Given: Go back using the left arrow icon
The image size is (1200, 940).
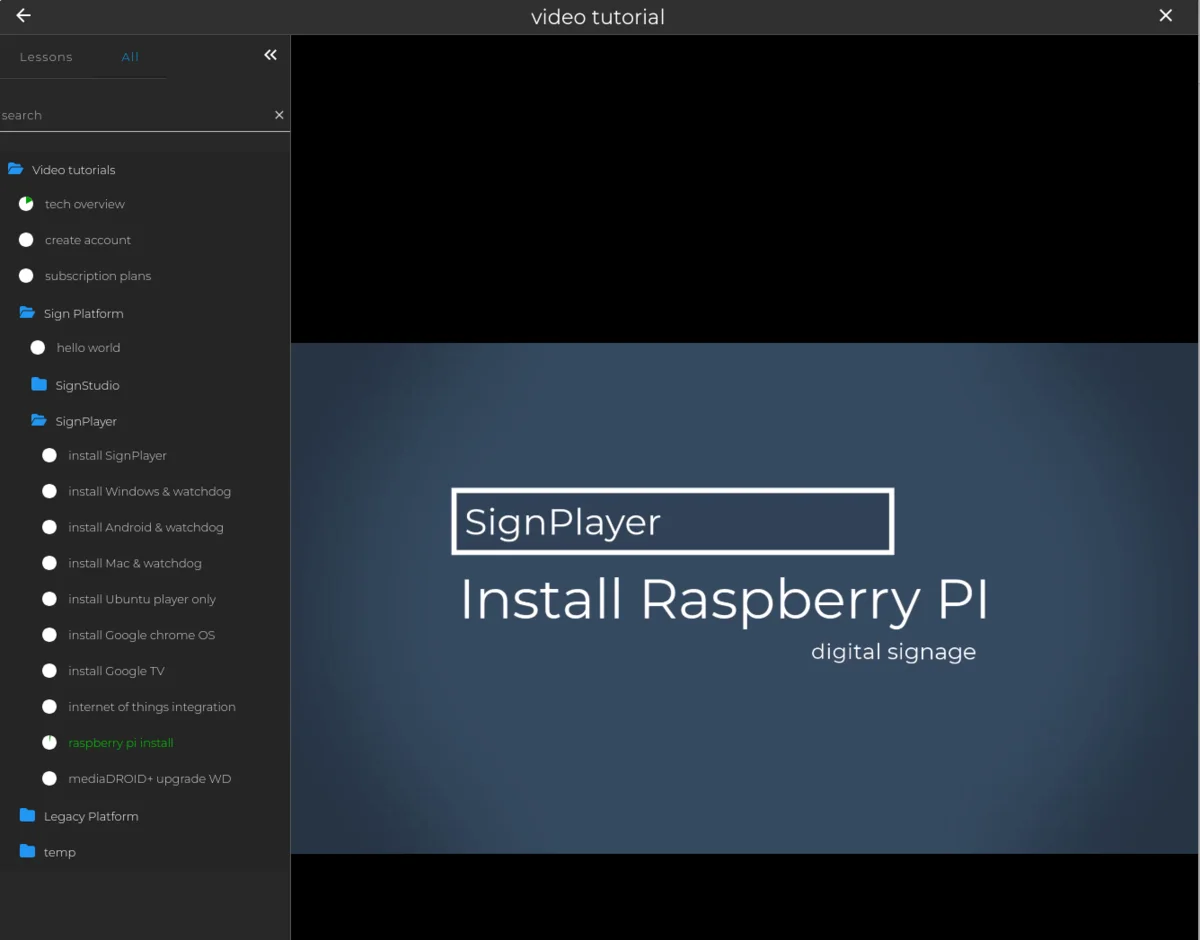Looking at the screenshot, I should click(x=24, y=16).
